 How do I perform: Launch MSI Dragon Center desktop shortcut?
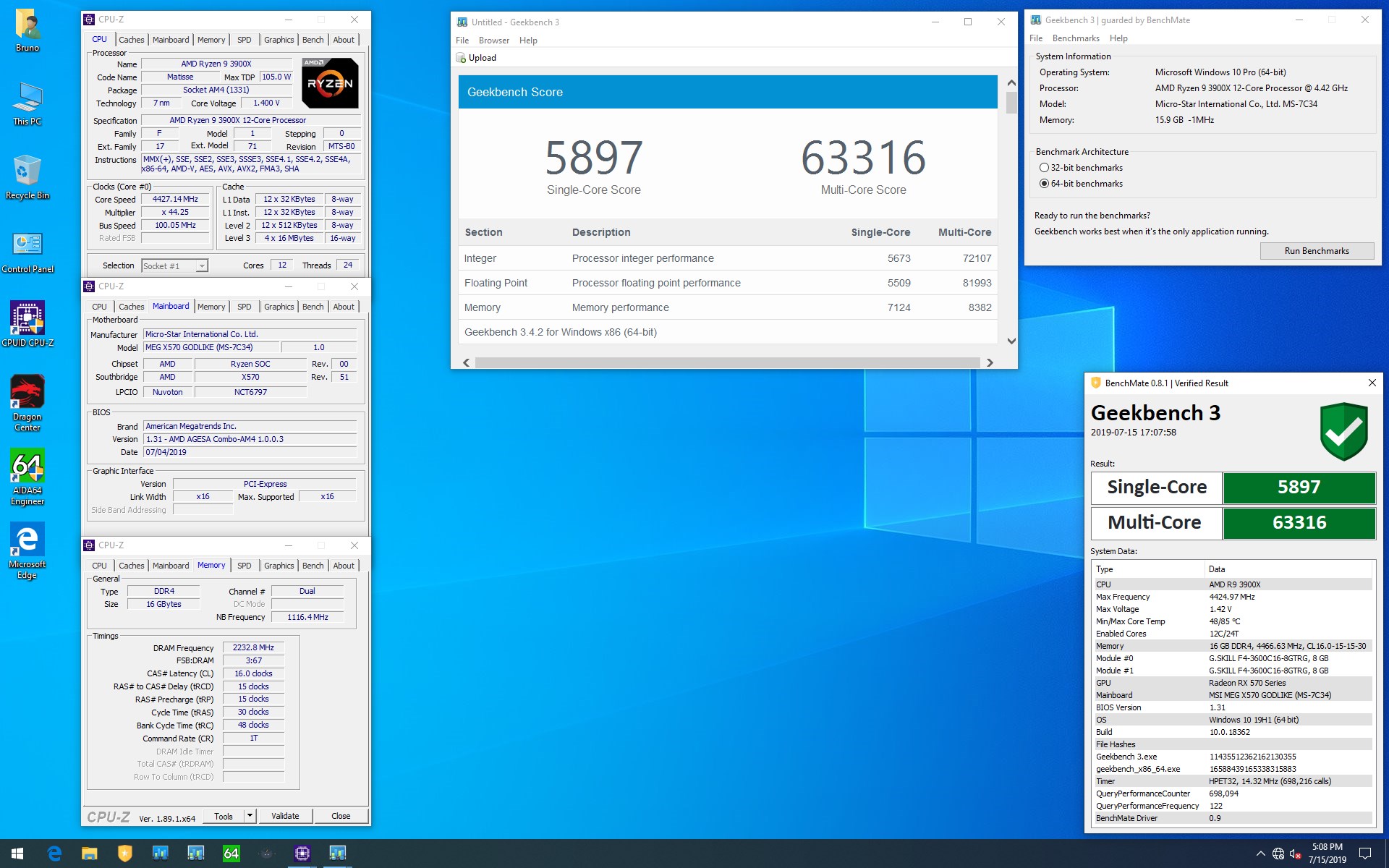coord(27,403)
